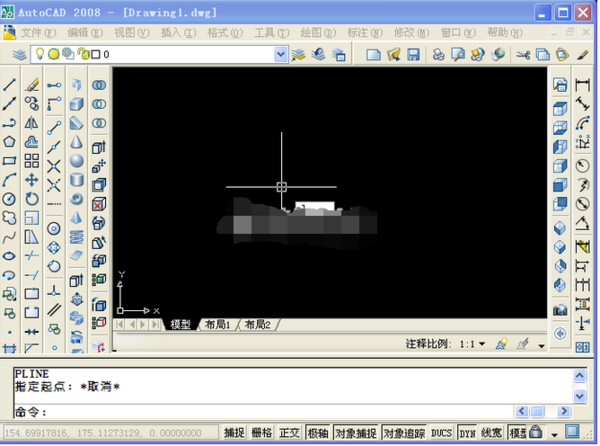Click the Rotate modify tool

32,199
